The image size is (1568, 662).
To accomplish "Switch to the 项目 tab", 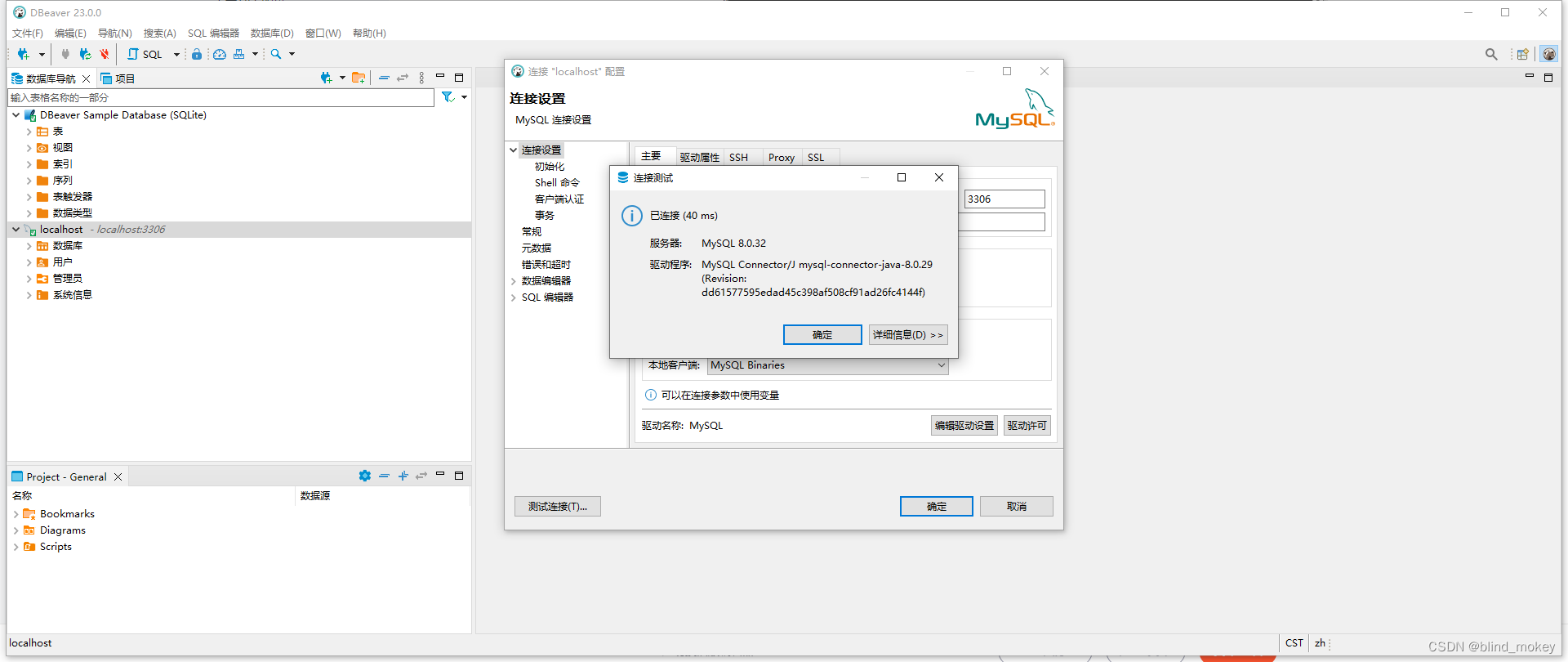I will click(x=118, y=78).
